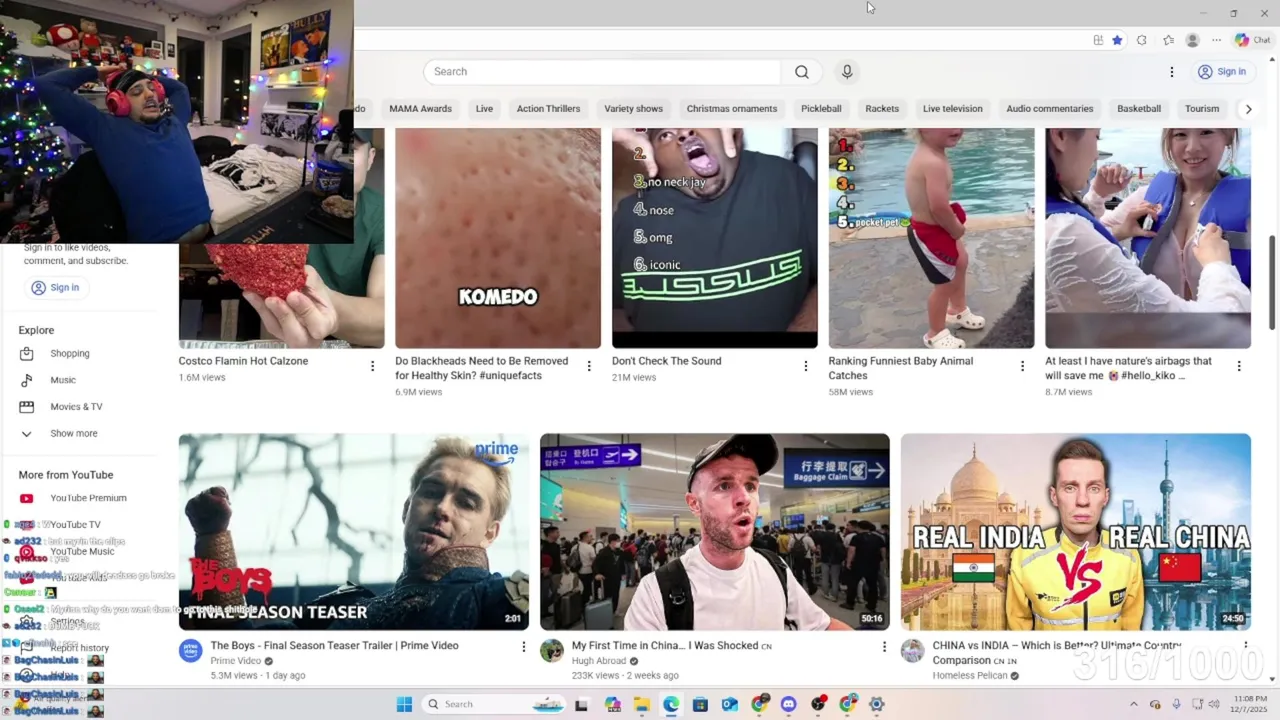Select the MAMA Awards category chip
Viewport: 1280px width, 720px height.
(x=420, y=109)
